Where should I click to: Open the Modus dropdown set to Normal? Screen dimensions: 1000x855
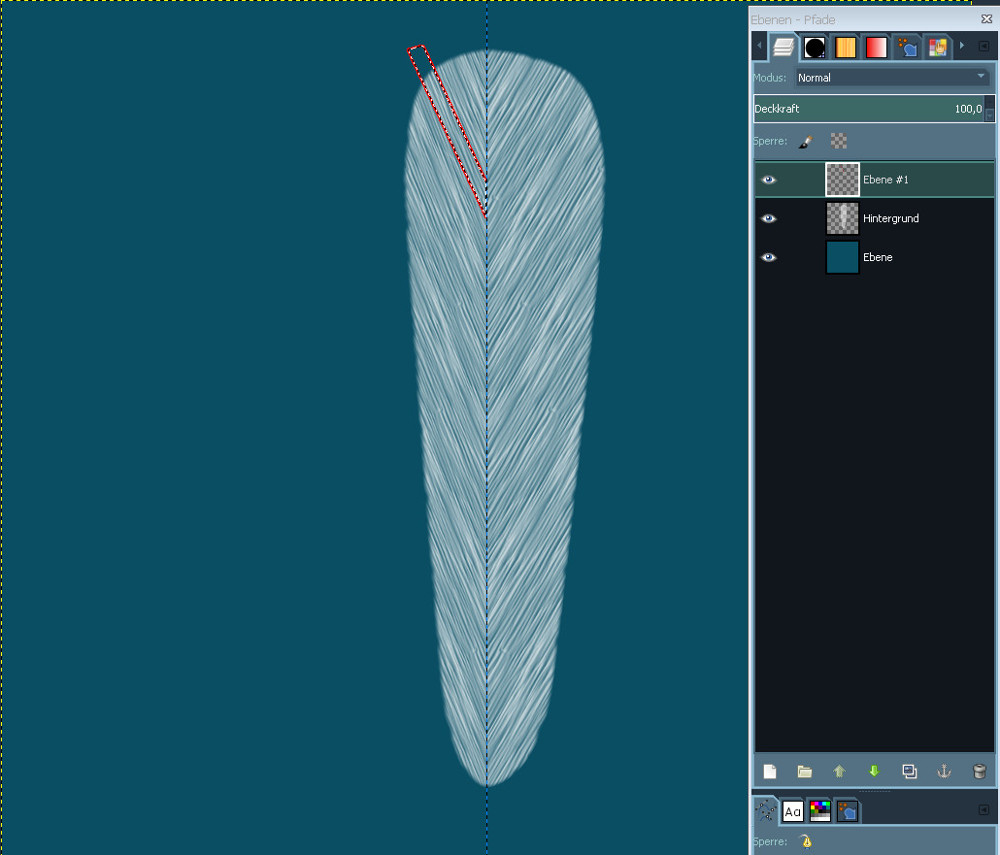pyautogui.click(x=892, y=77)
